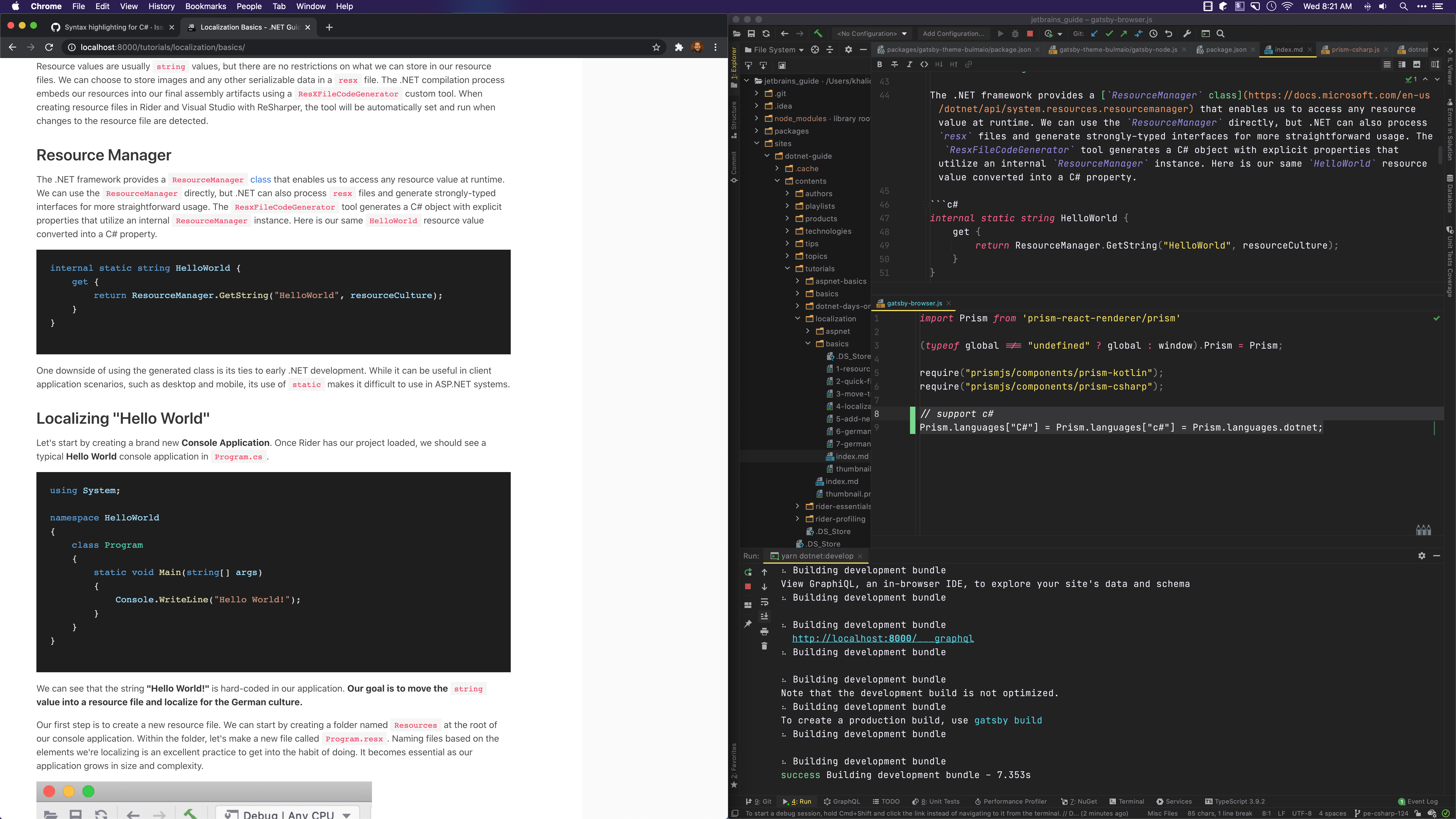Switch markdown editor to preview-only layout

coord(1418,65)
